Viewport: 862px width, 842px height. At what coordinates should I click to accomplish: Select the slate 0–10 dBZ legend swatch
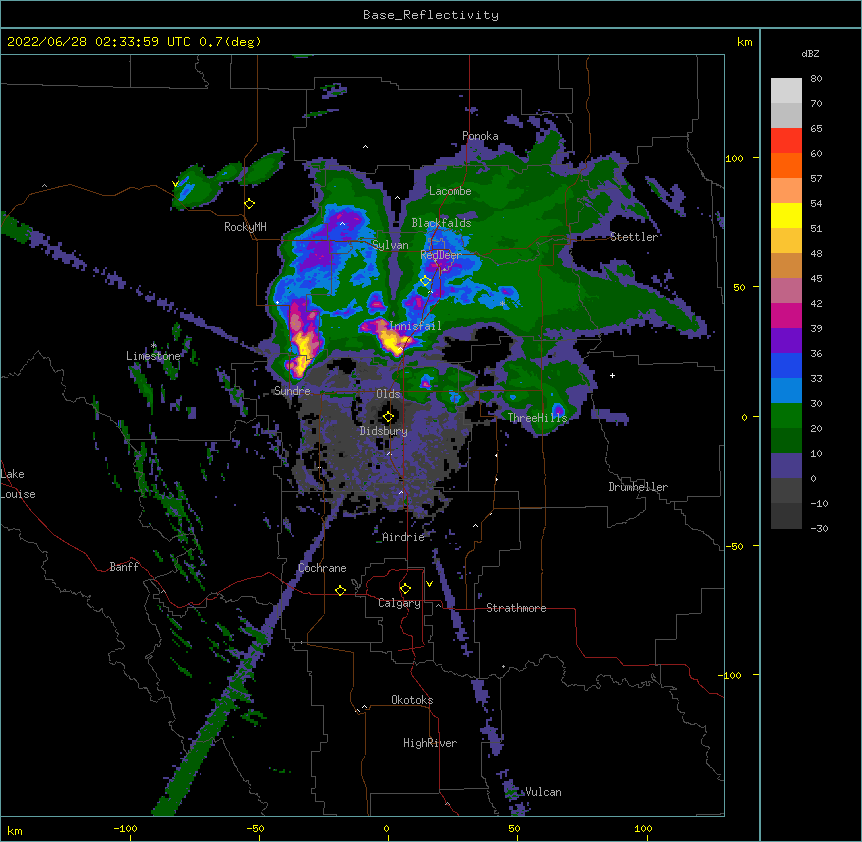click(x=786, y=466)
